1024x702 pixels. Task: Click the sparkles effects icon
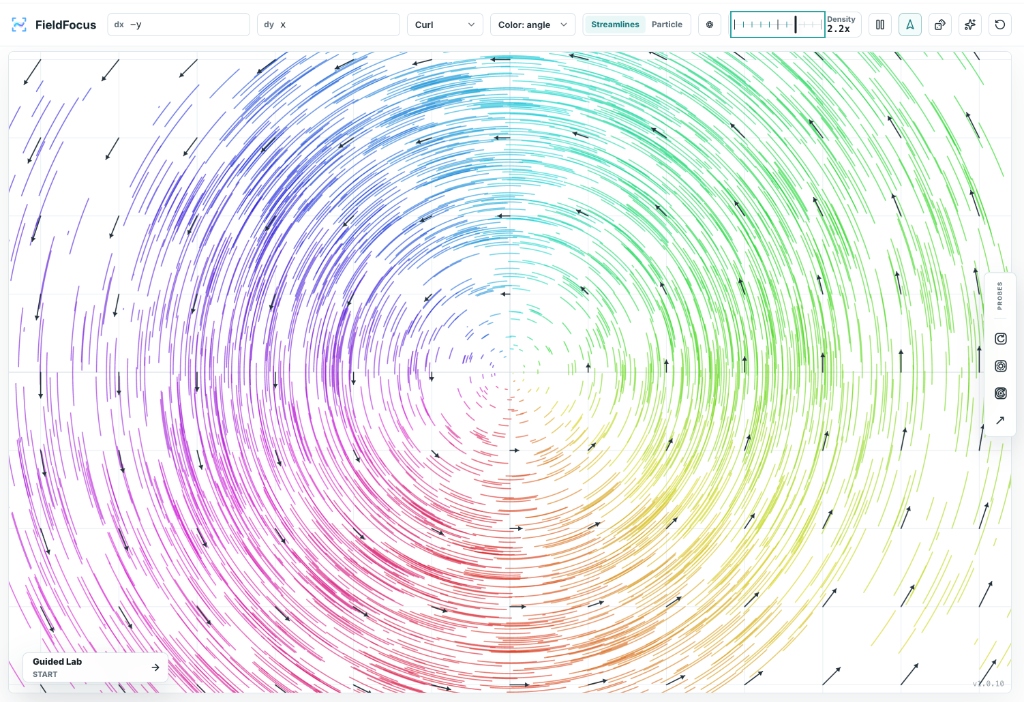(x=970, y=25)
